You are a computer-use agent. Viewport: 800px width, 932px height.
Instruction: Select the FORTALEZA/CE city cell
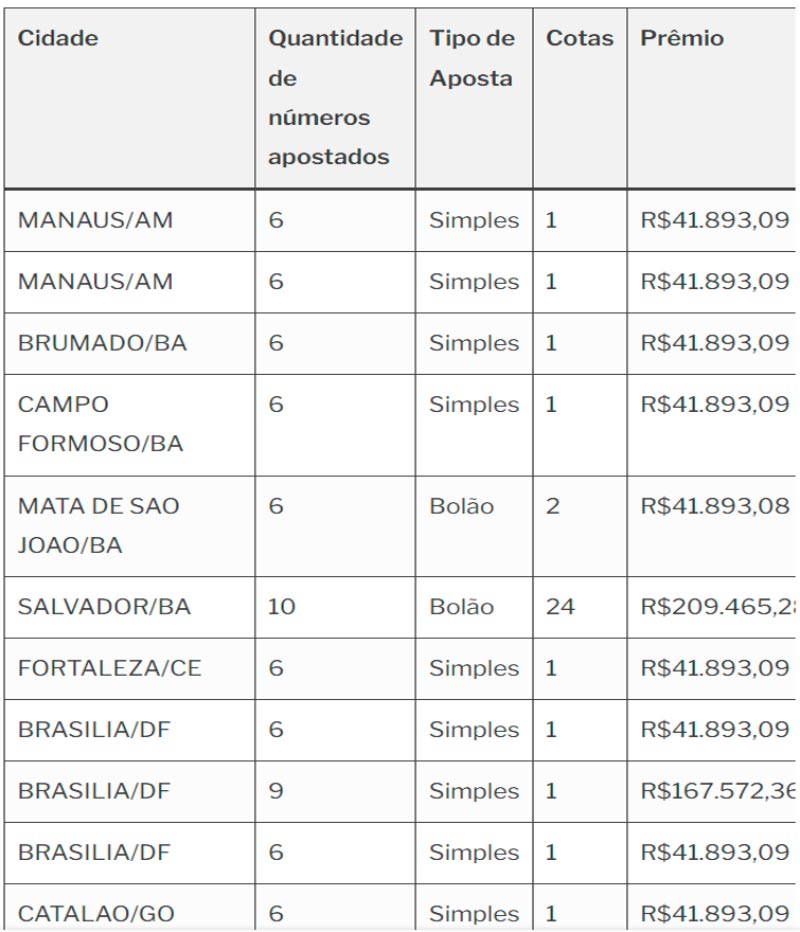109,668
